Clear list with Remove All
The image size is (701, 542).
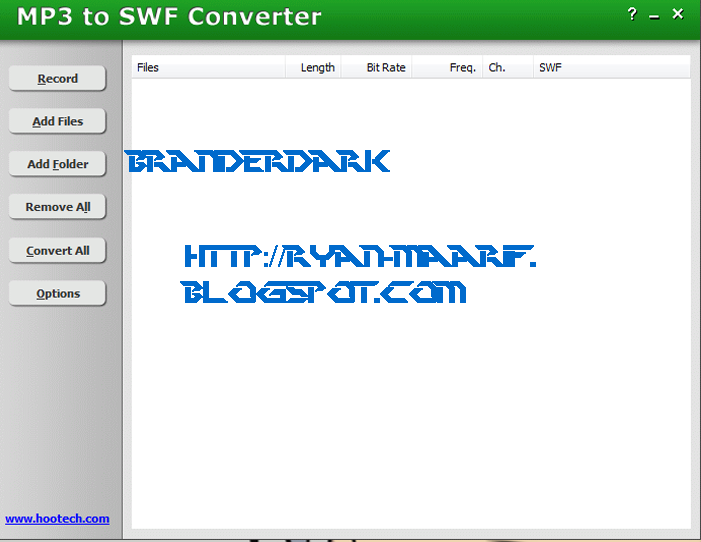click(x=57, y=207)
